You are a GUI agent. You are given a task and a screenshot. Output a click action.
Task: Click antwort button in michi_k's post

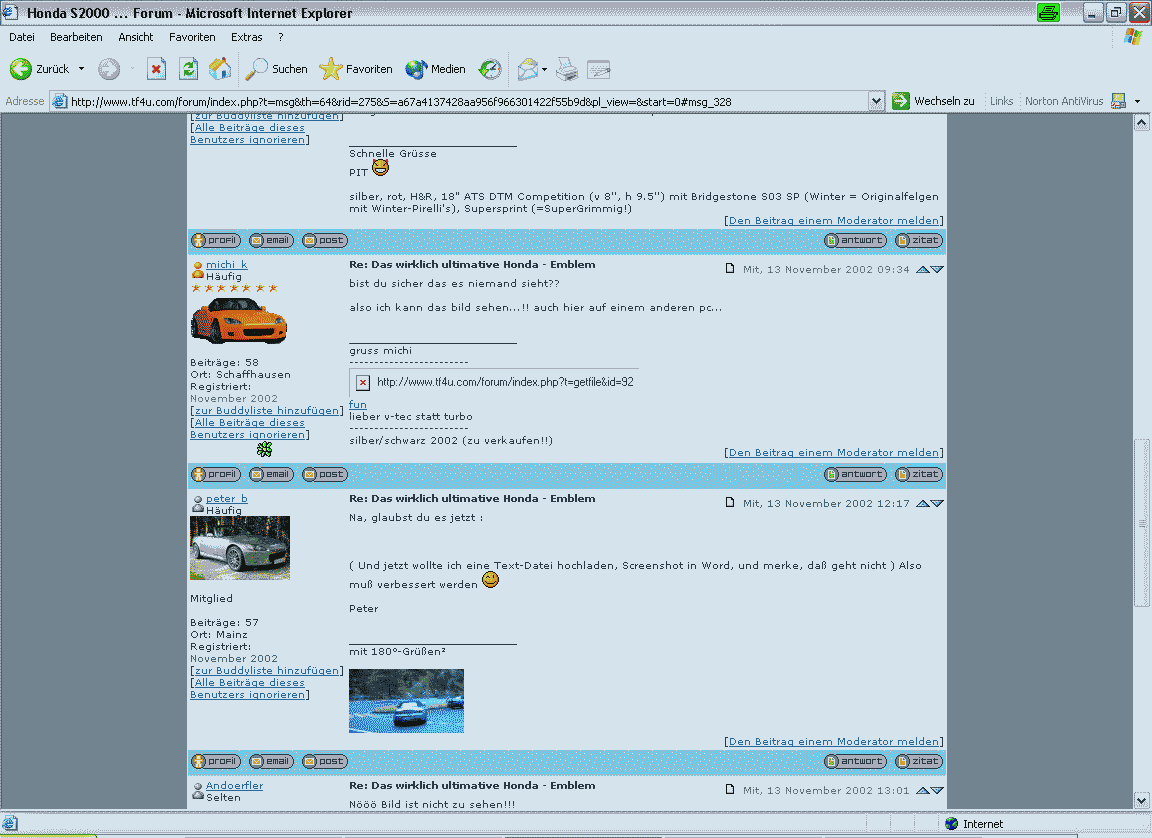(x=855, y=474)
